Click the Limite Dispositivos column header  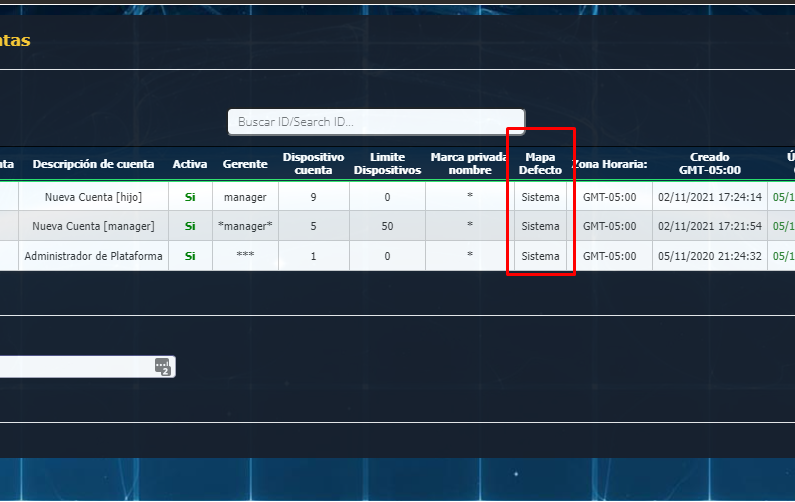[x=387, y=163]
